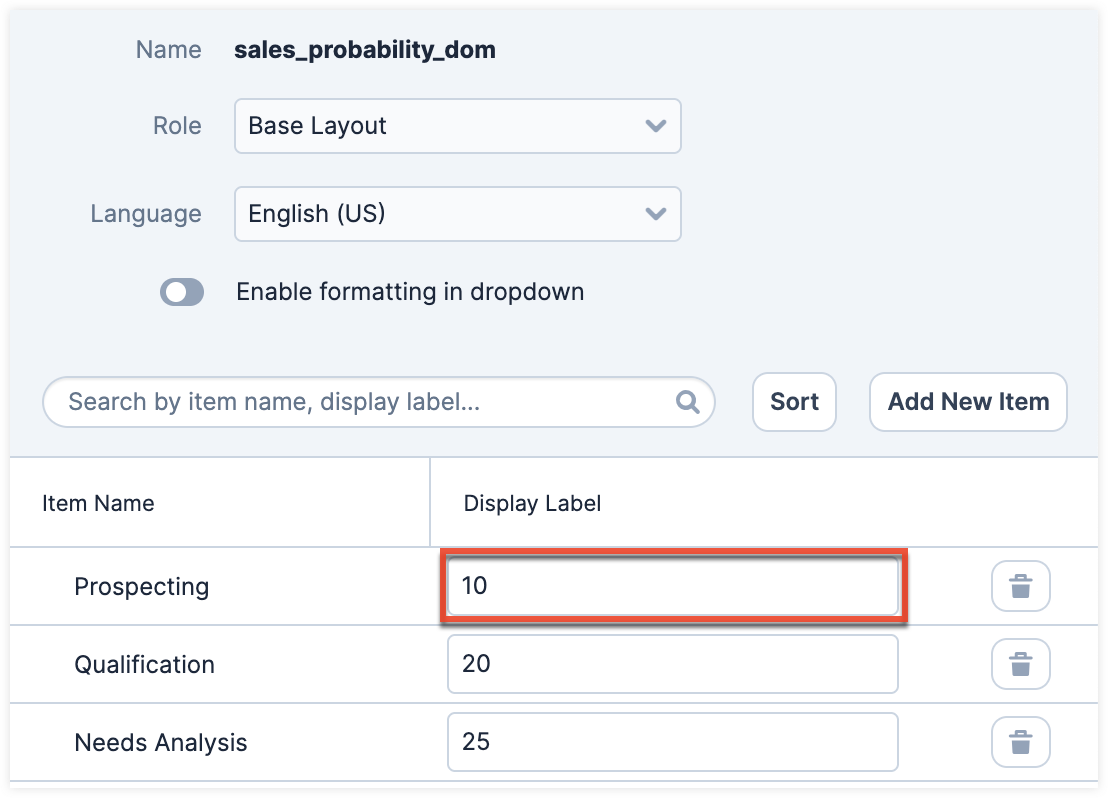Image resolution: width=1108 pixels, height=798 pixels.
Task: Click the Item Name column header
Action: click(98, 503)
